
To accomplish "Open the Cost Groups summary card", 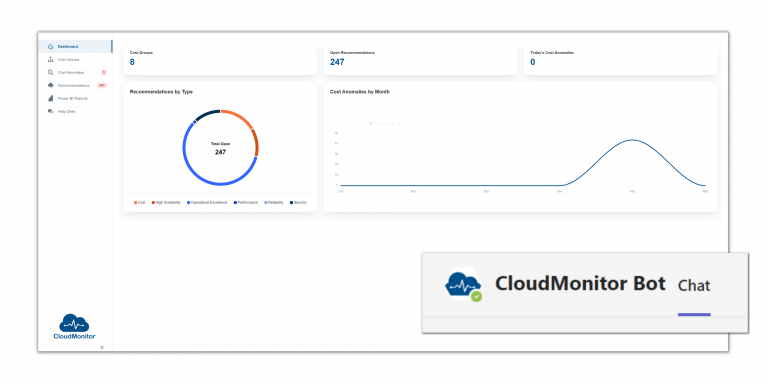I will pos(220,59).
